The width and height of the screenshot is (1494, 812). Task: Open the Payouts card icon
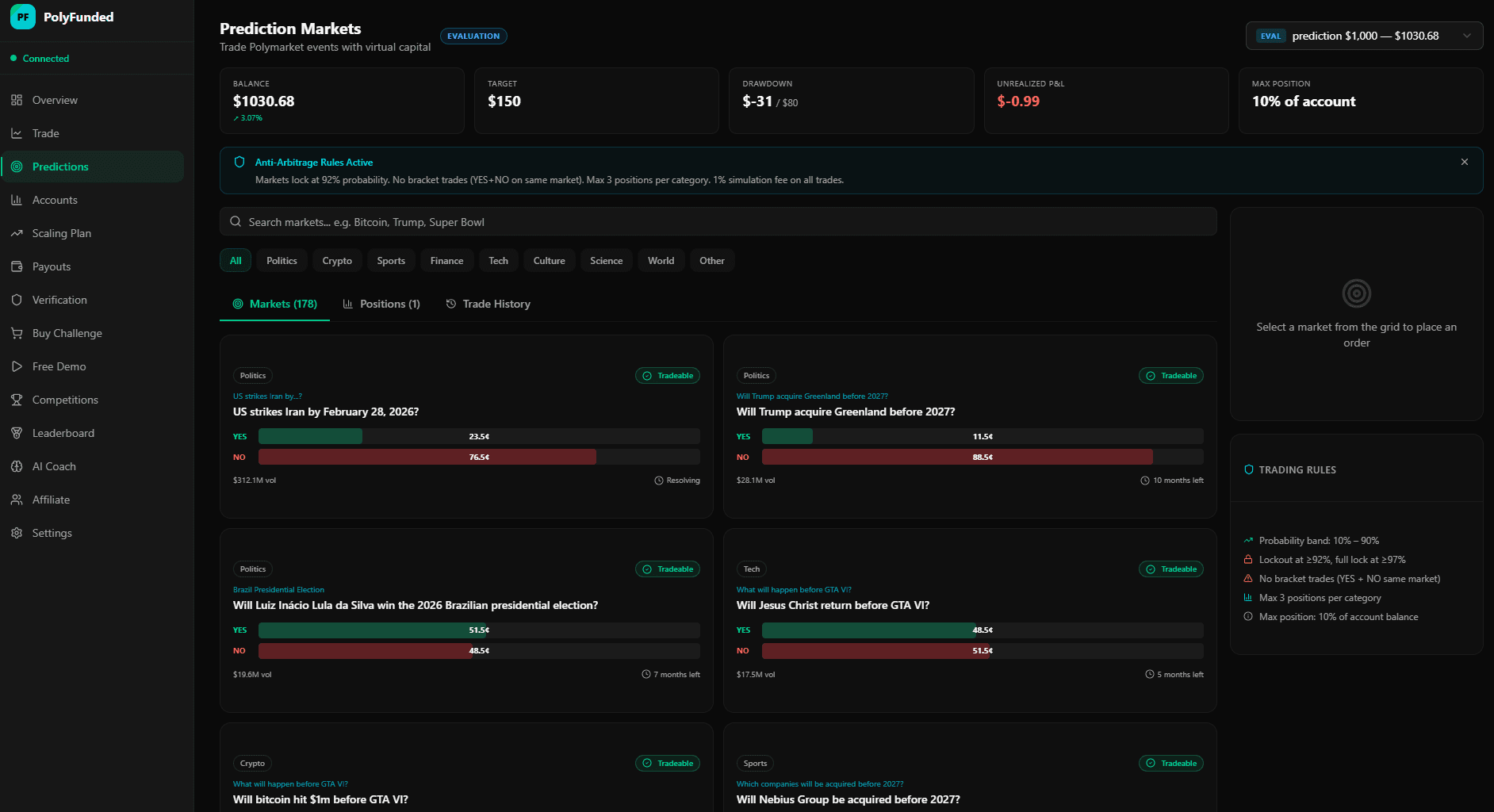17,266
